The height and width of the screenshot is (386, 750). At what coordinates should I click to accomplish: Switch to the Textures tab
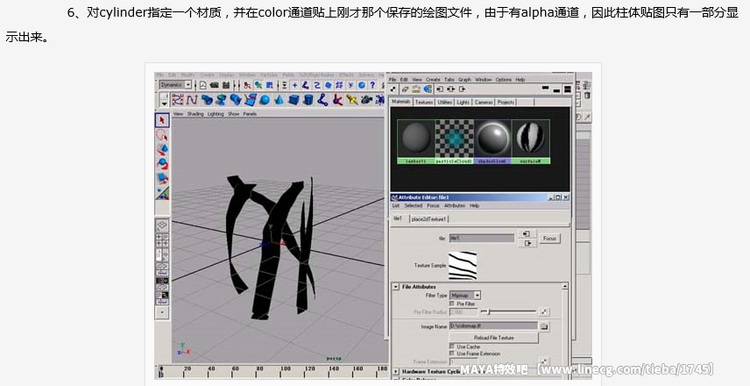point(424,102)
